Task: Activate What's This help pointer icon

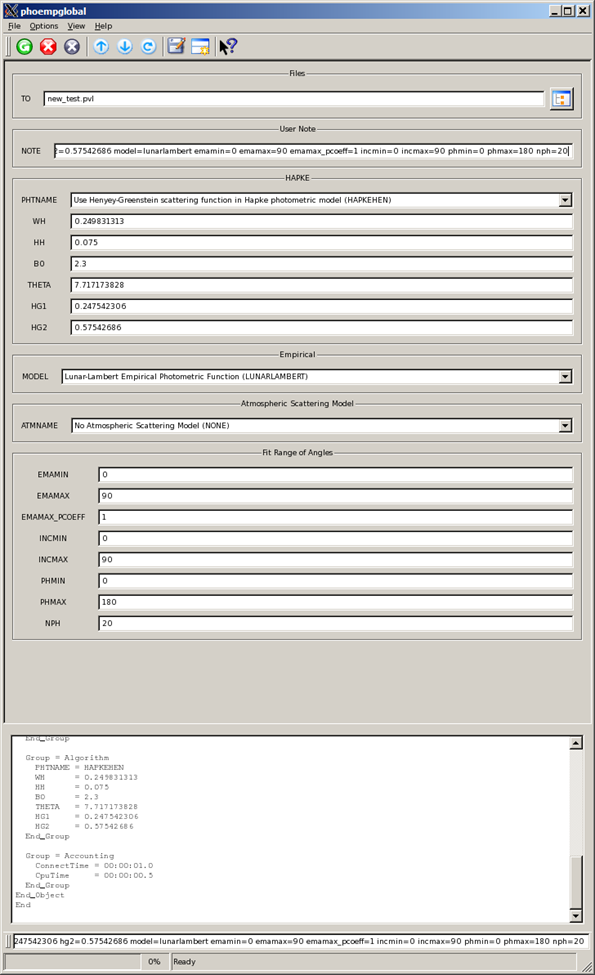Action: [228, 47]
